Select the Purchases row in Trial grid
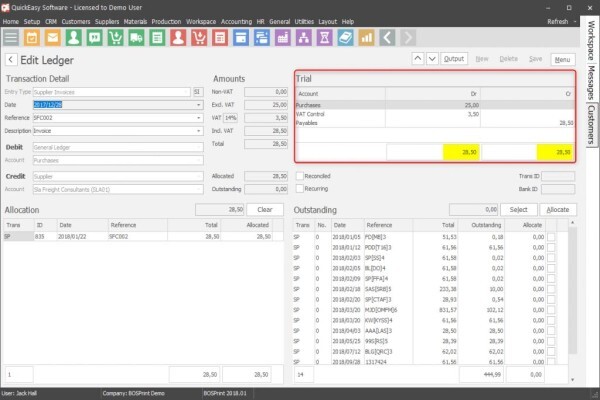Screen dimensions: 600x400 (435, 105)
